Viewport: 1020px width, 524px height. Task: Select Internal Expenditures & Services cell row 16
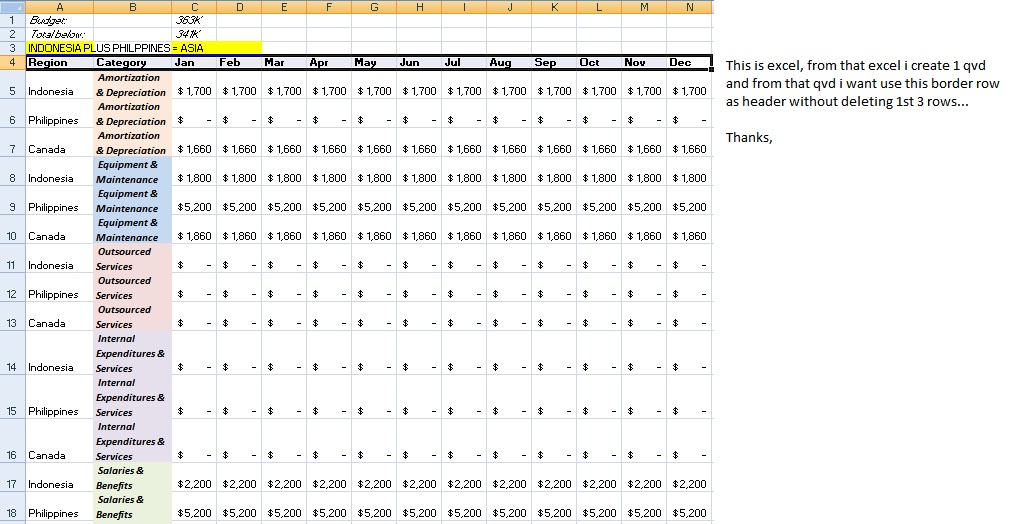(x=133, y=441)
